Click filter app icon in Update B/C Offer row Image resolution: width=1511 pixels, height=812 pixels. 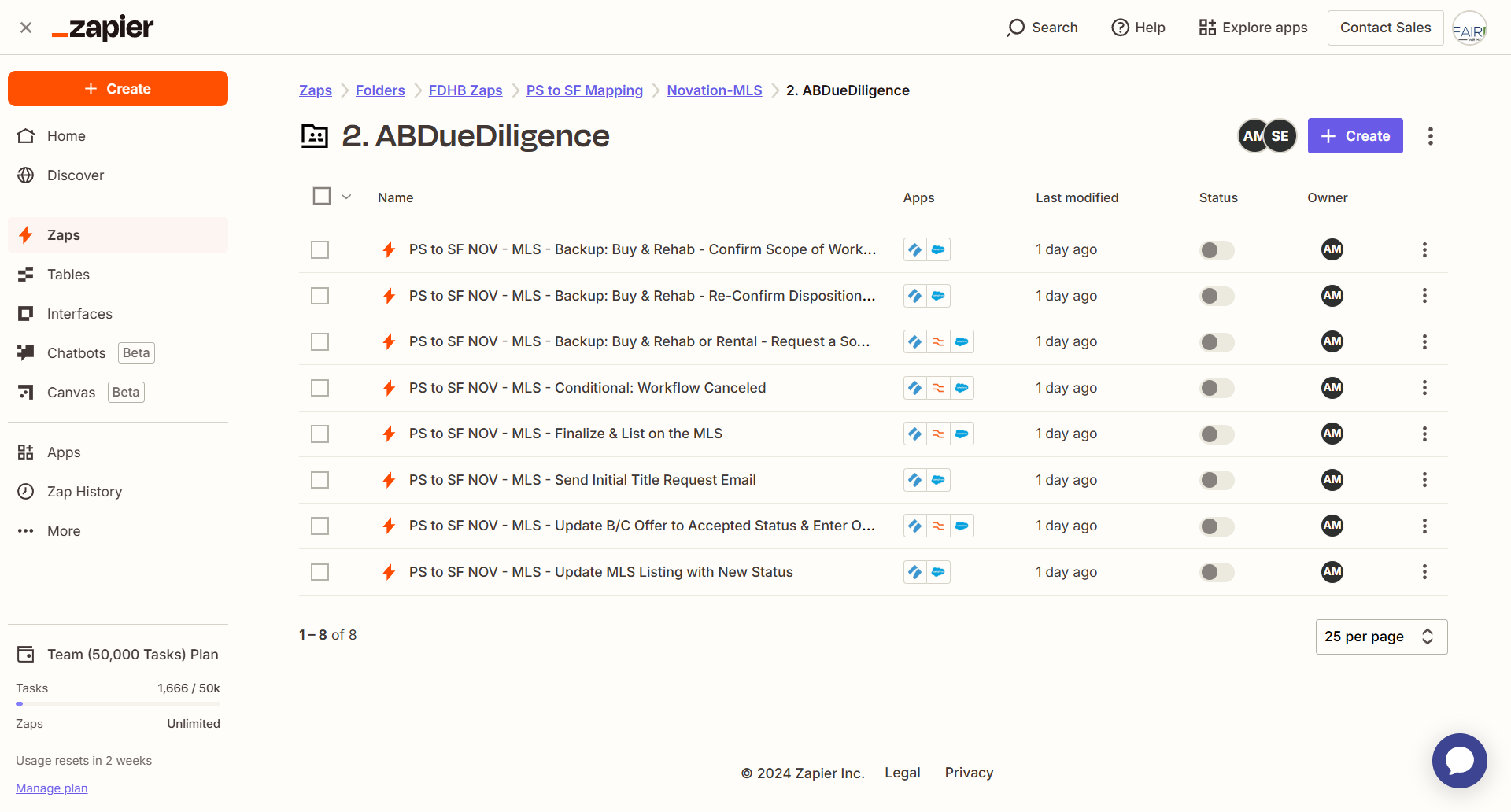click(938, 526)
